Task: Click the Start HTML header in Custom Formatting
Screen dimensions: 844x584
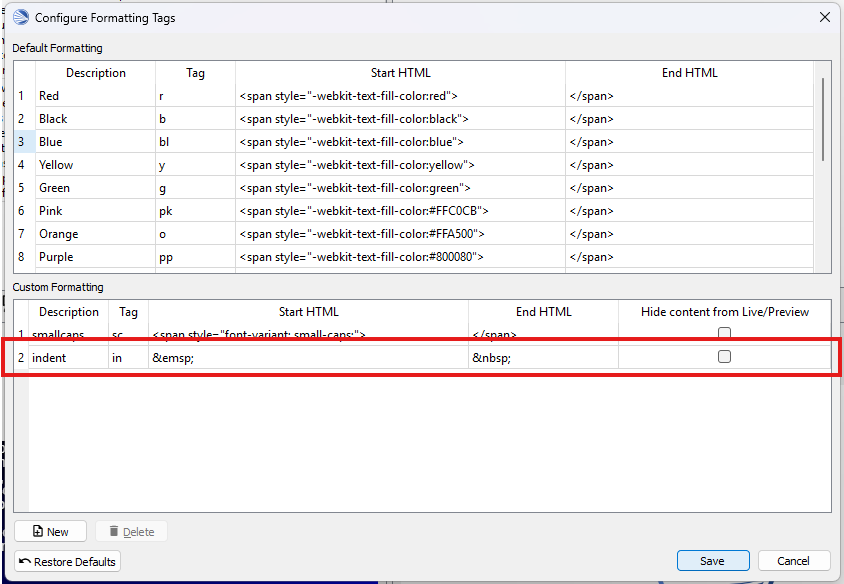Action: pos(308,312)
